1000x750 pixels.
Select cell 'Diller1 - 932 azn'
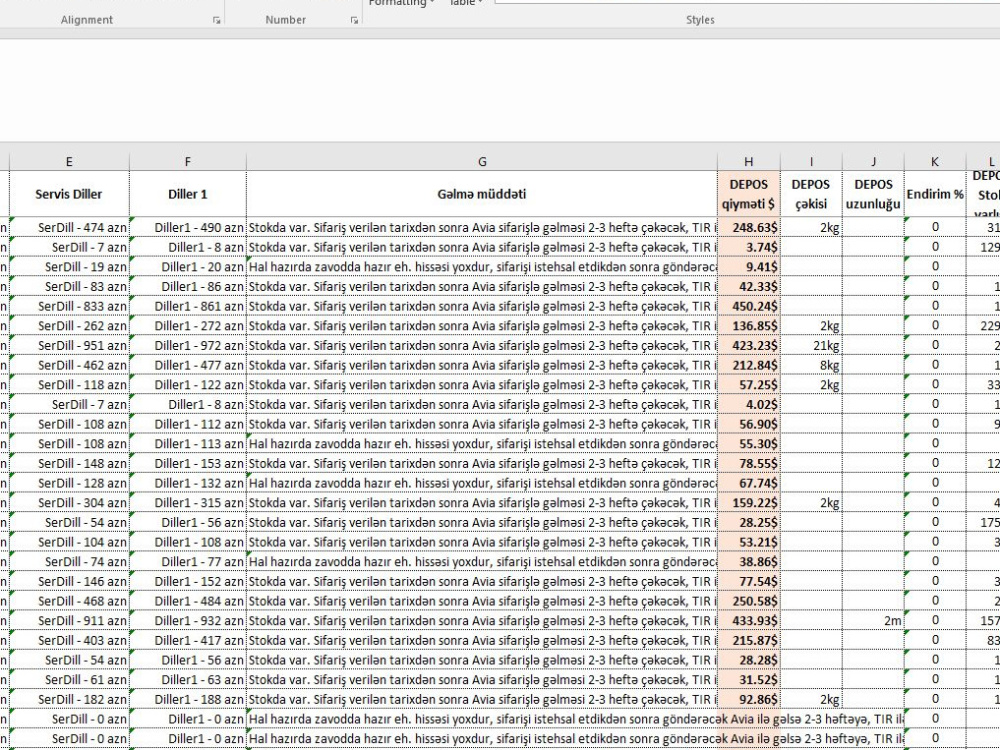188,621
